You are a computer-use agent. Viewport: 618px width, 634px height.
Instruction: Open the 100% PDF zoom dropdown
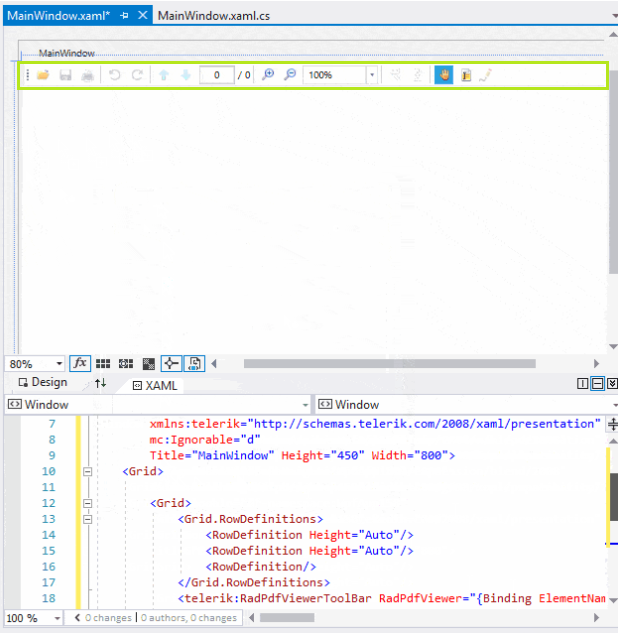click(372, 75)
